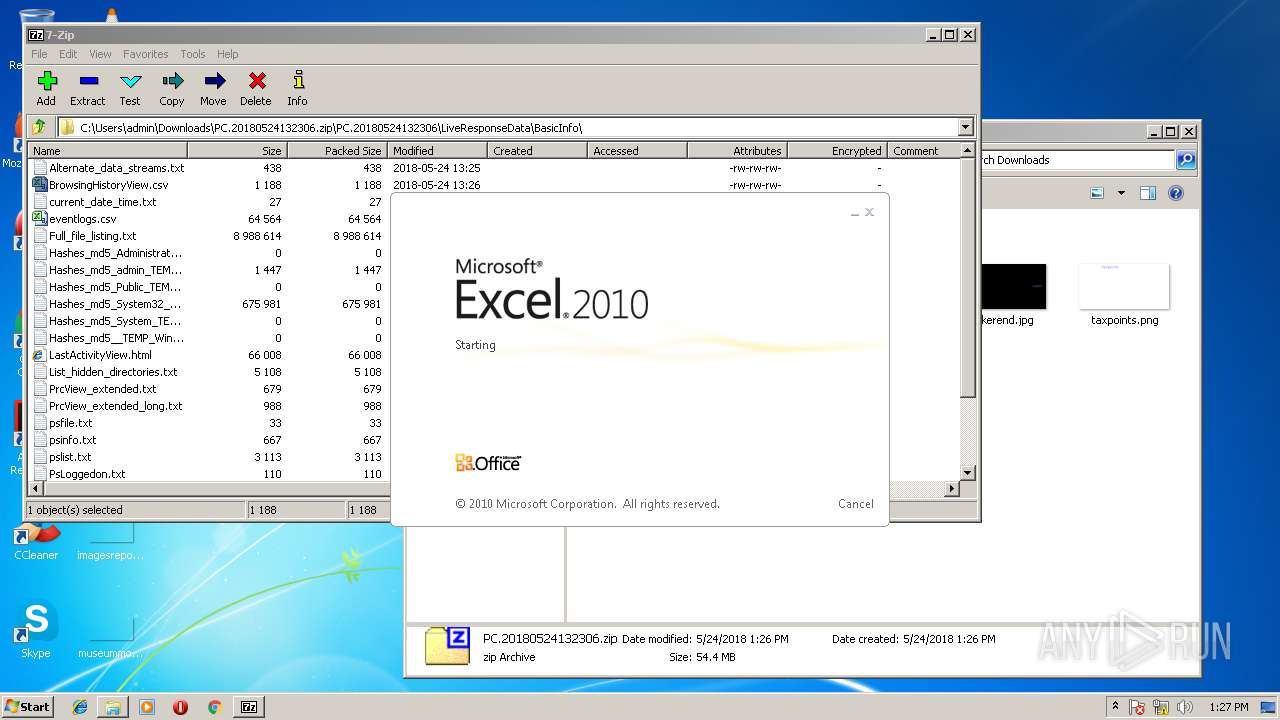Viewport: 1280px width, 720px height.
Task: Select current_date_time.txt file
Action: pyautogui.click(x=102, y=202)
